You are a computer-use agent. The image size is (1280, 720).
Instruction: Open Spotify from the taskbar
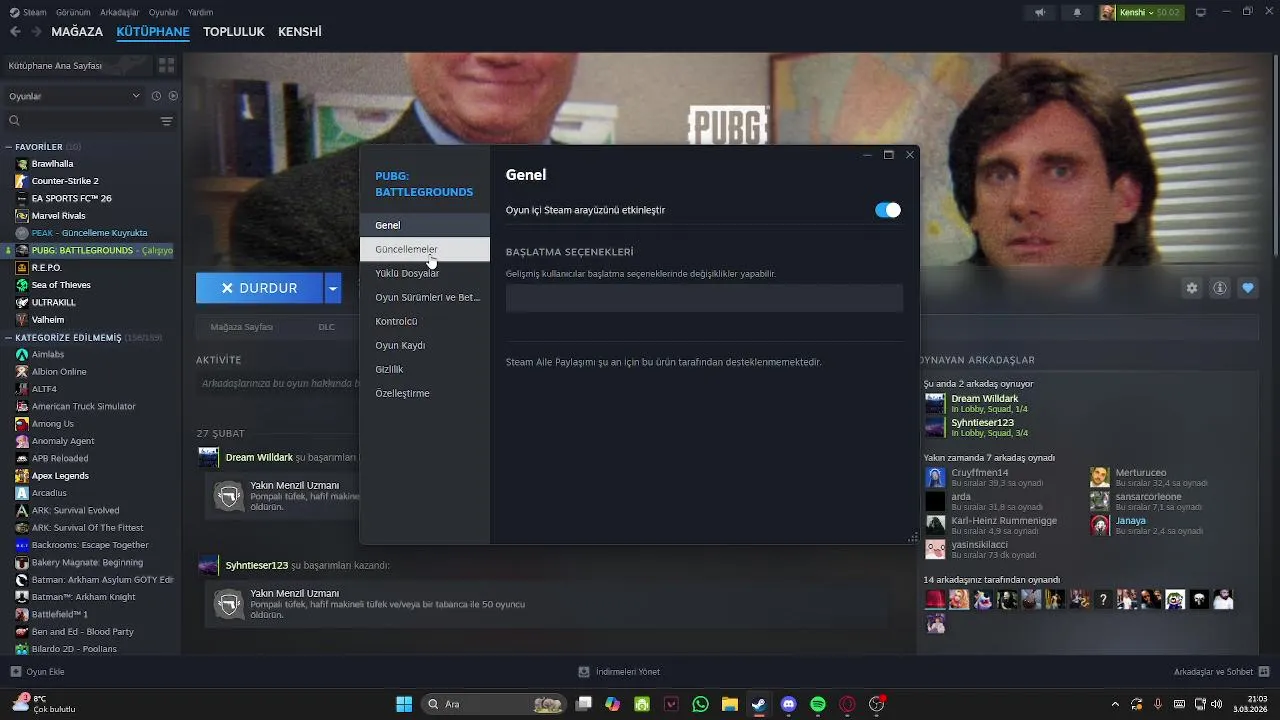pyautogui.click(x=818, y=704)
